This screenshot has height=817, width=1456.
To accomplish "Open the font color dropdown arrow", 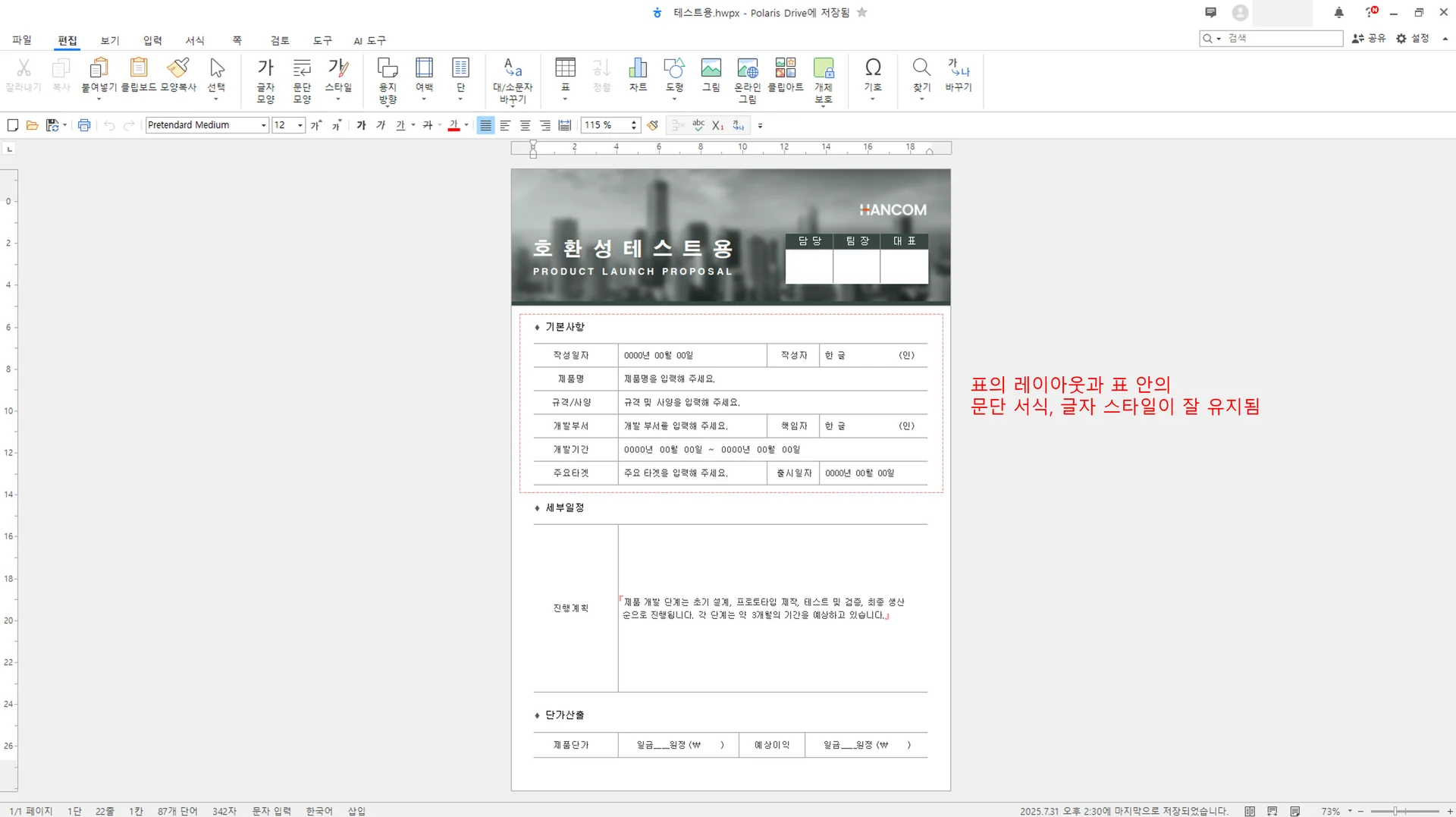I will 466,125.
